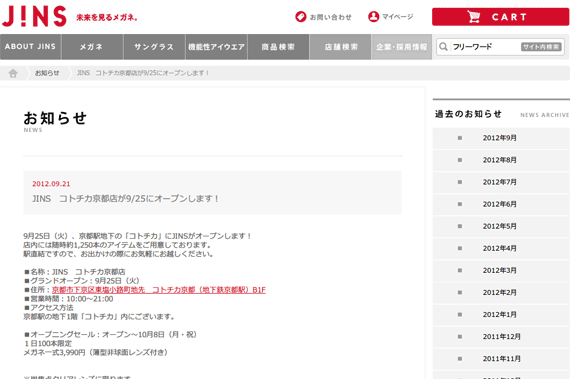Open the 店舗検索 menu item
570x379 pixels.
[x=341, y=47]
